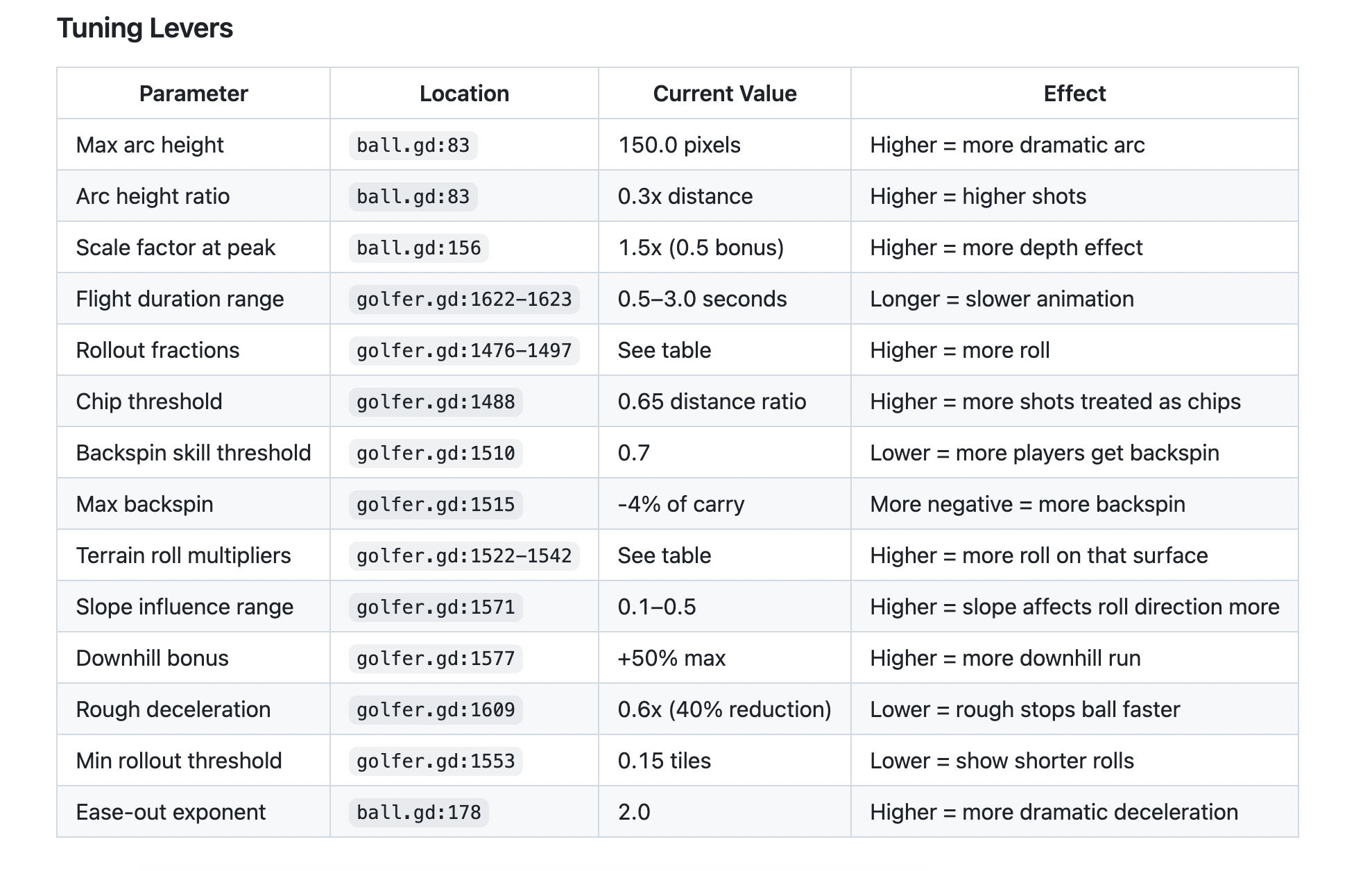Click the golfer.gd:1515 code reference

click(436, 505)
